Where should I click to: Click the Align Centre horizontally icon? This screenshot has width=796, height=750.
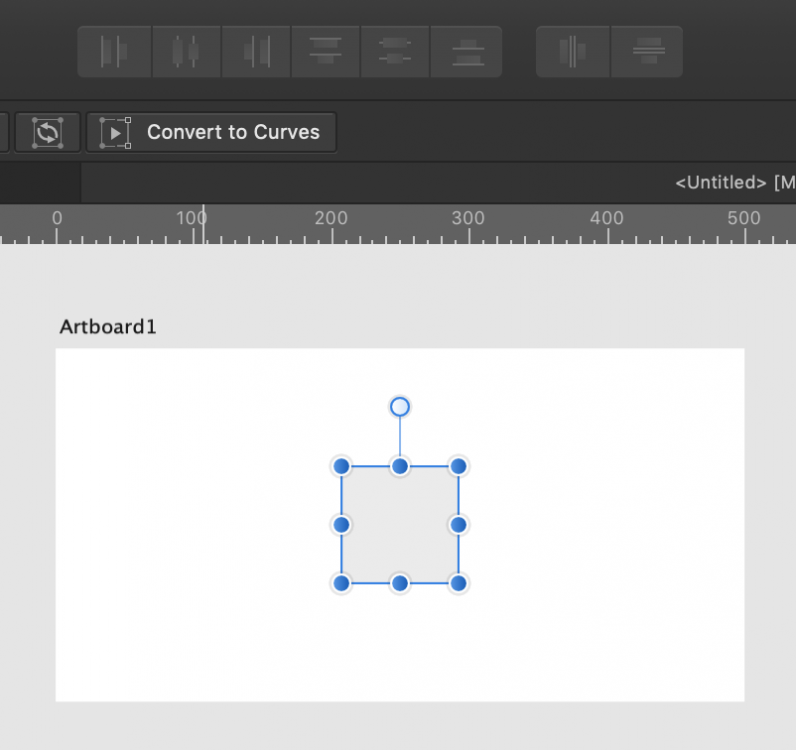[185, 52]
